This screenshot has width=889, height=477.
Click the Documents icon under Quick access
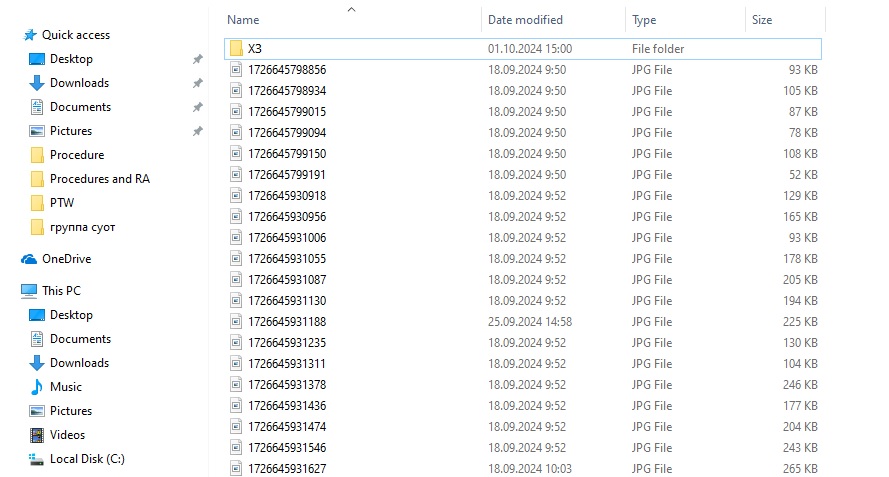point(37,107)
